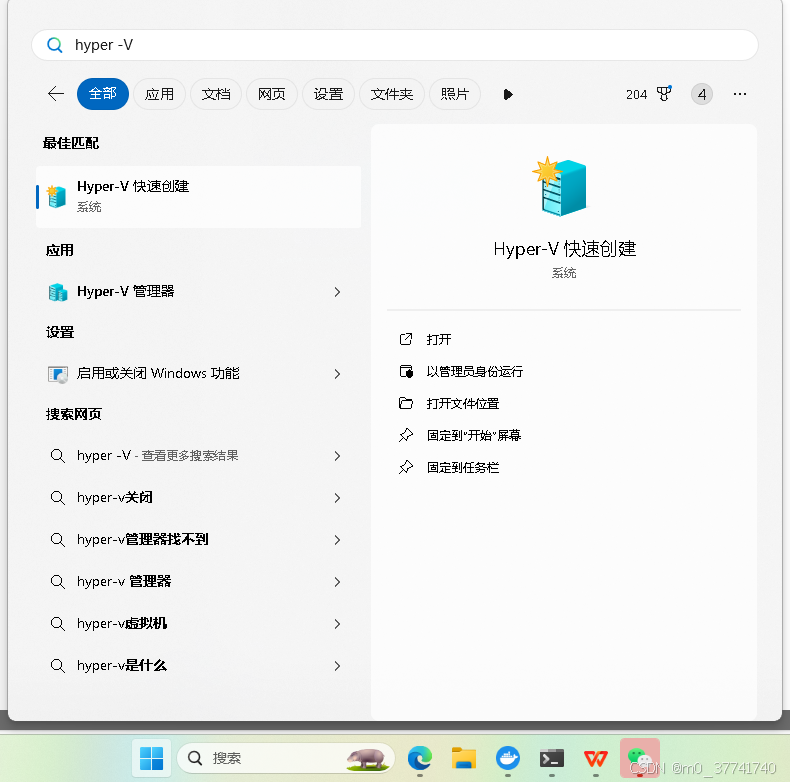The width and height of the screenshot is (790, 782).
Task: Click the search icon beside hyper-v管理器找不到
Action: (x=57, y=540)
